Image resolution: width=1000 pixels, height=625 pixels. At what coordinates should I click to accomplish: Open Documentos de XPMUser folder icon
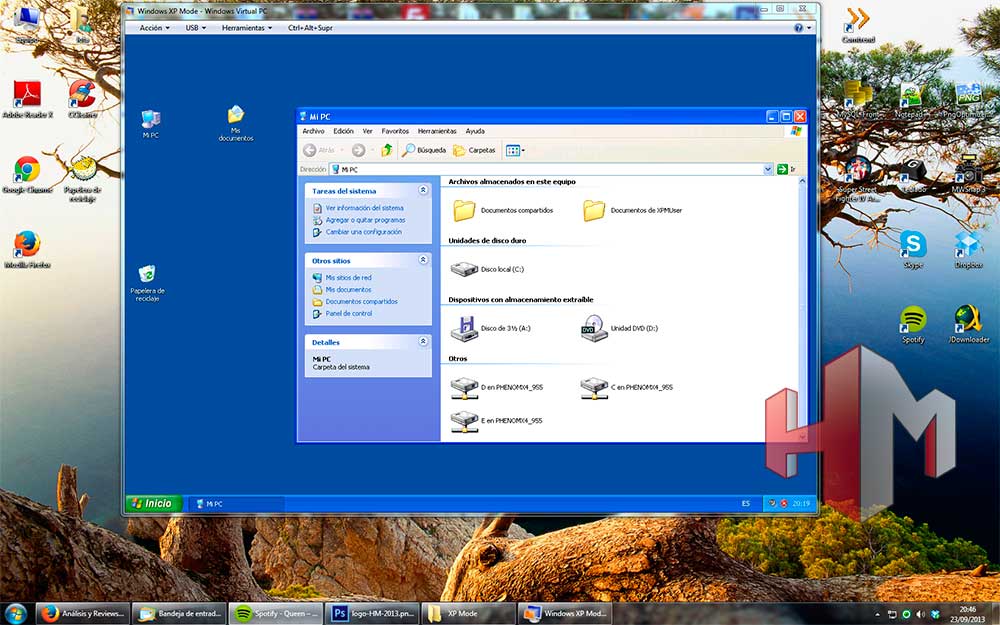tap(594, 210)
